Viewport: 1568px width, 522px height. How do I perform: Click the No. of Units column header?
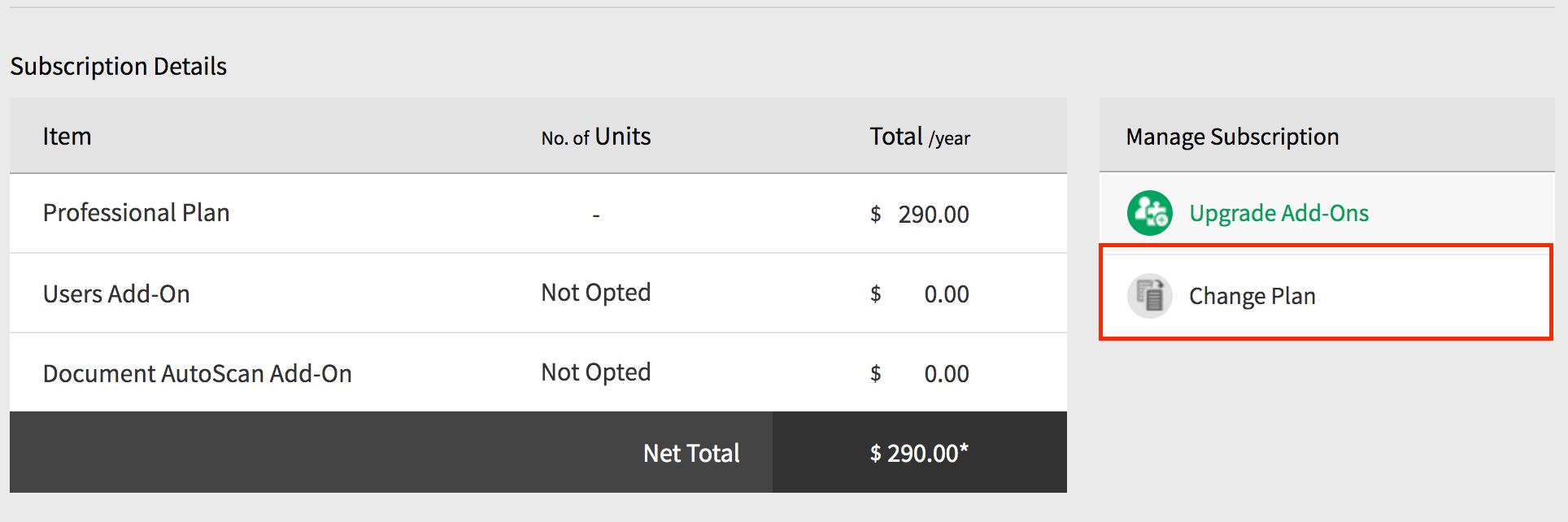596,137
